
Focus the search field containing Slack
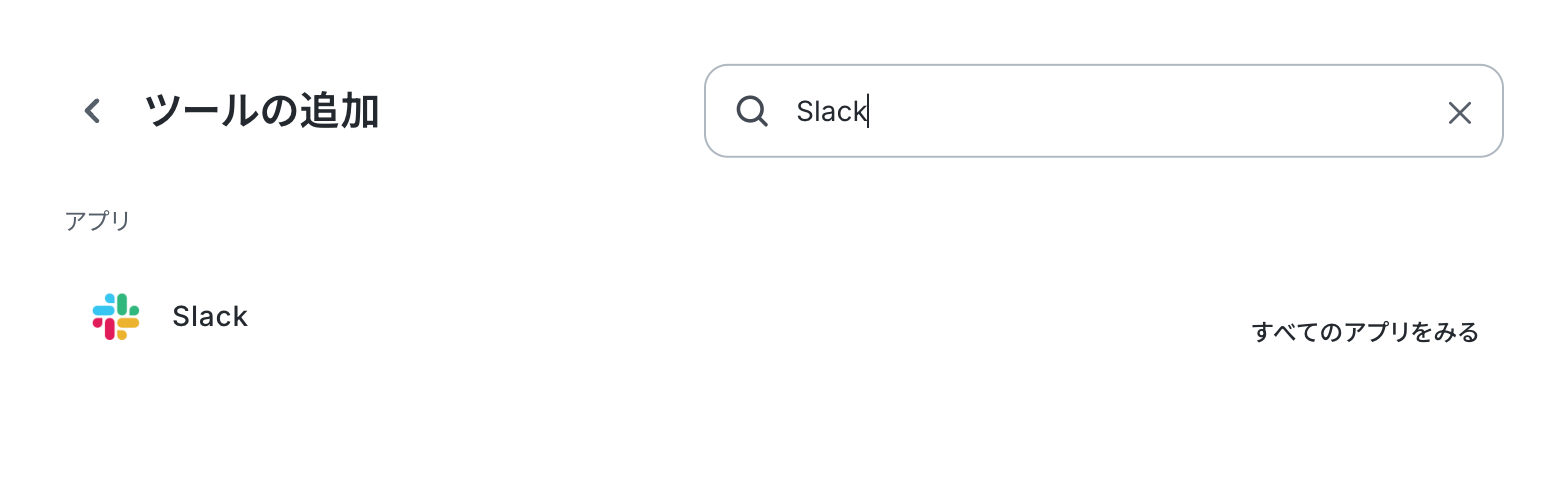pyautogui.click(x=1104, y=111)
